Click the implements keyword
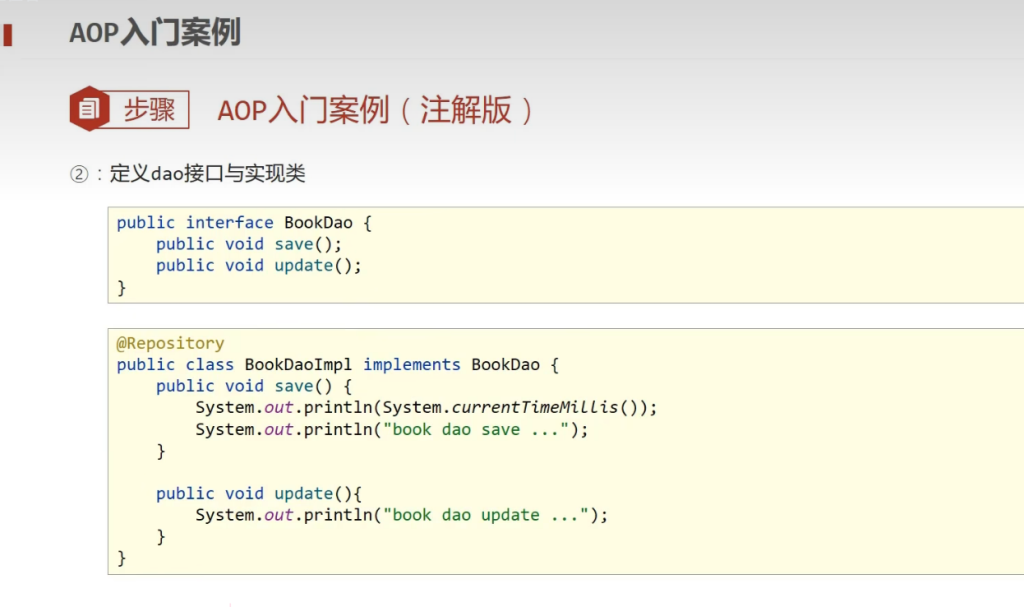 (411, 365)
